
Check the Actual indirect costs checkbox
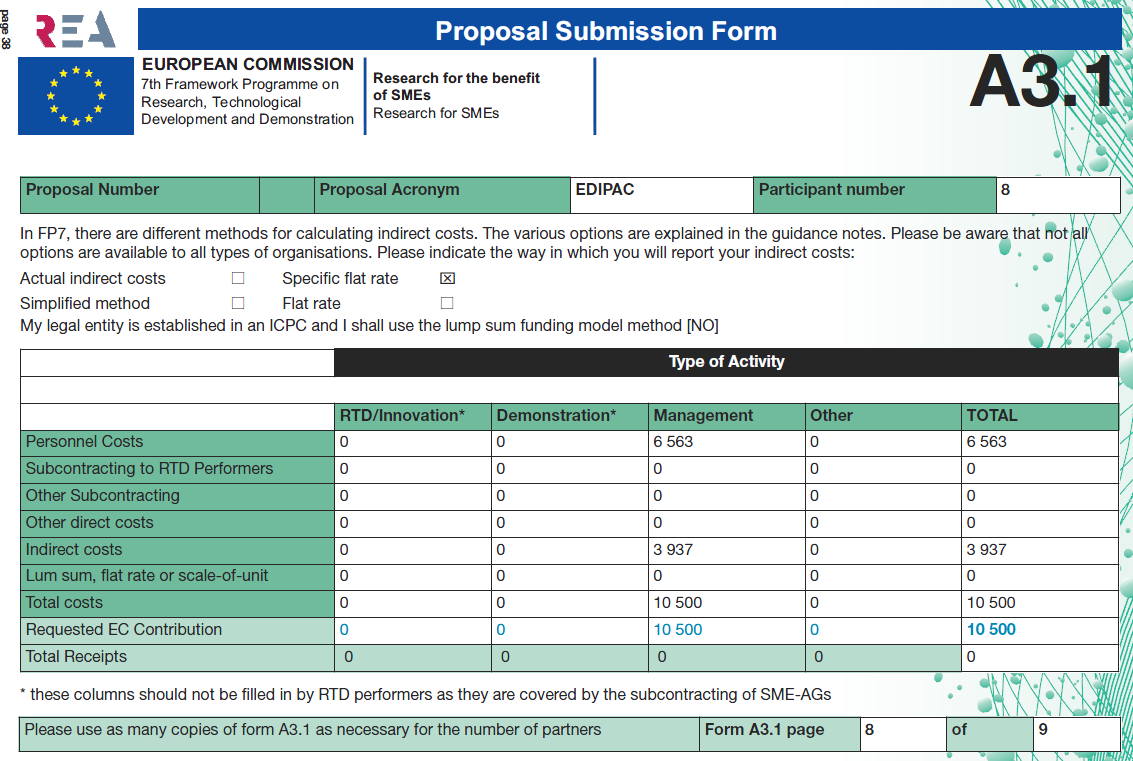[238, 278]
